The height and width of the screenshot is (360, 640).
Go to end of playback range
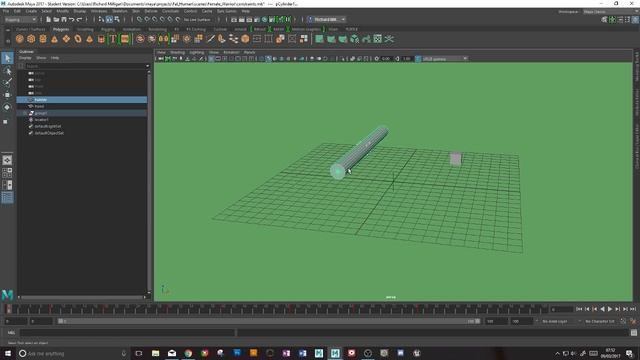[633, 309]
